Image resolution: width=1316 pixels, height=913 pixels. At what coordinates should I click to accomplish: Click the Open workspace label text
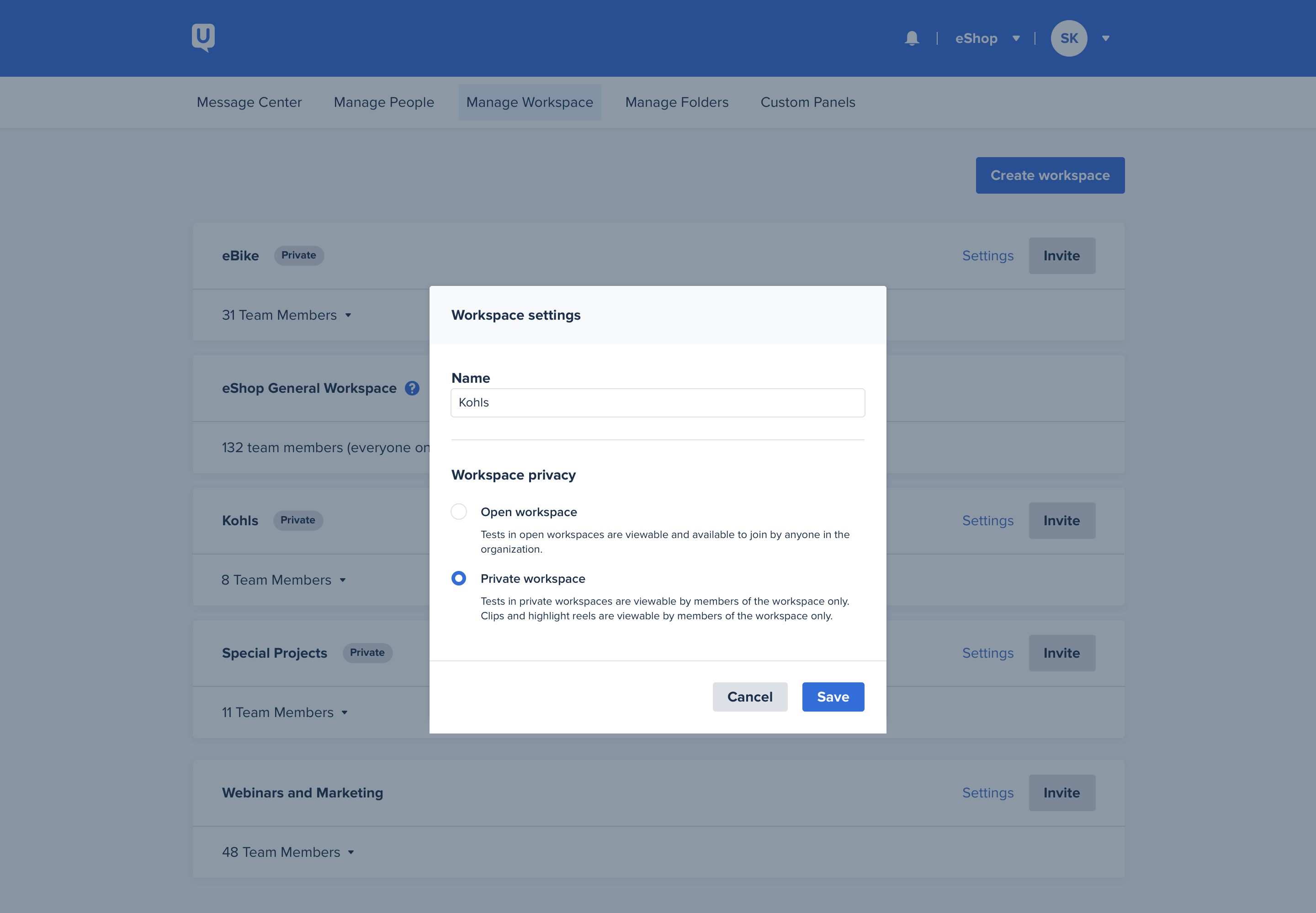pos(529,512)
